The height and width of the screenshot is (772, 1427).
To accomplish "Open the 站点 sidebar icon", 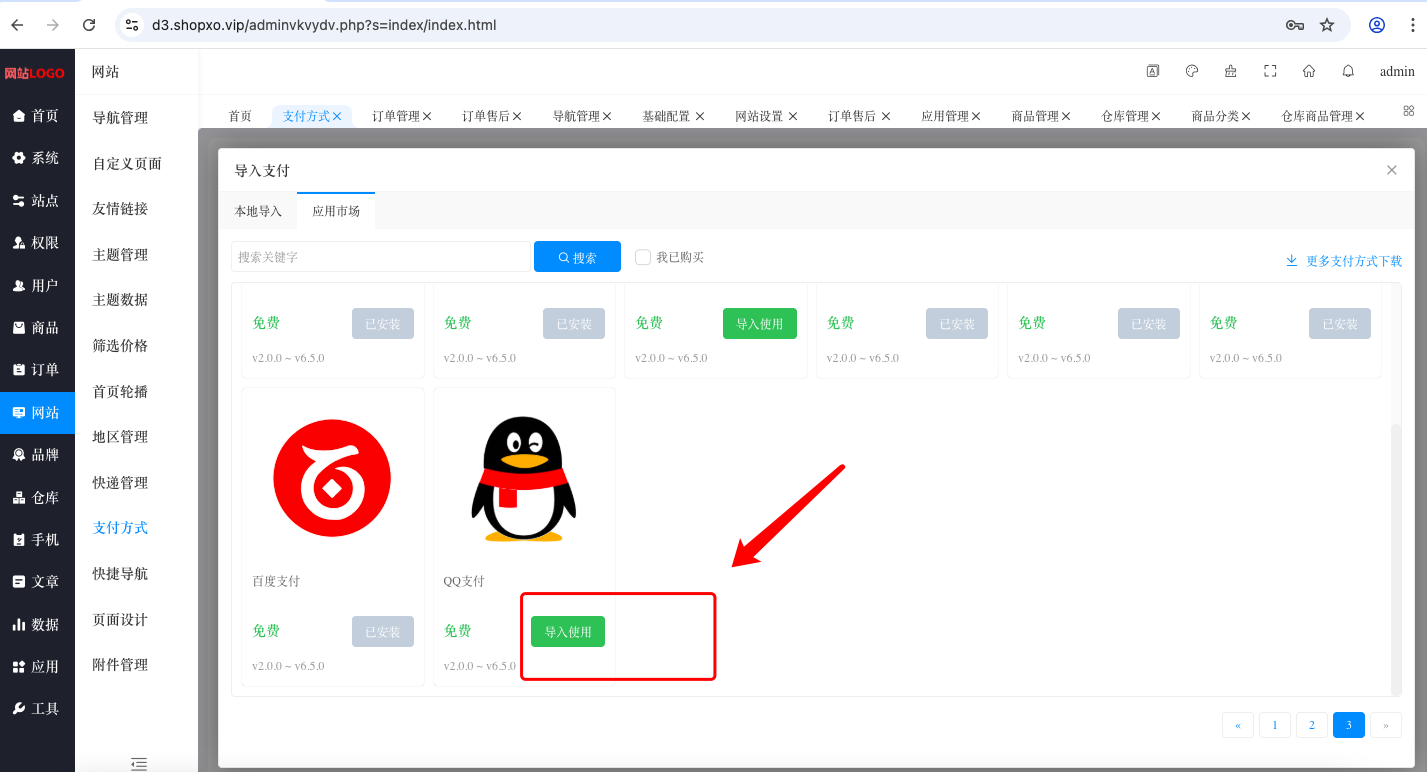I will coord(19,201).
